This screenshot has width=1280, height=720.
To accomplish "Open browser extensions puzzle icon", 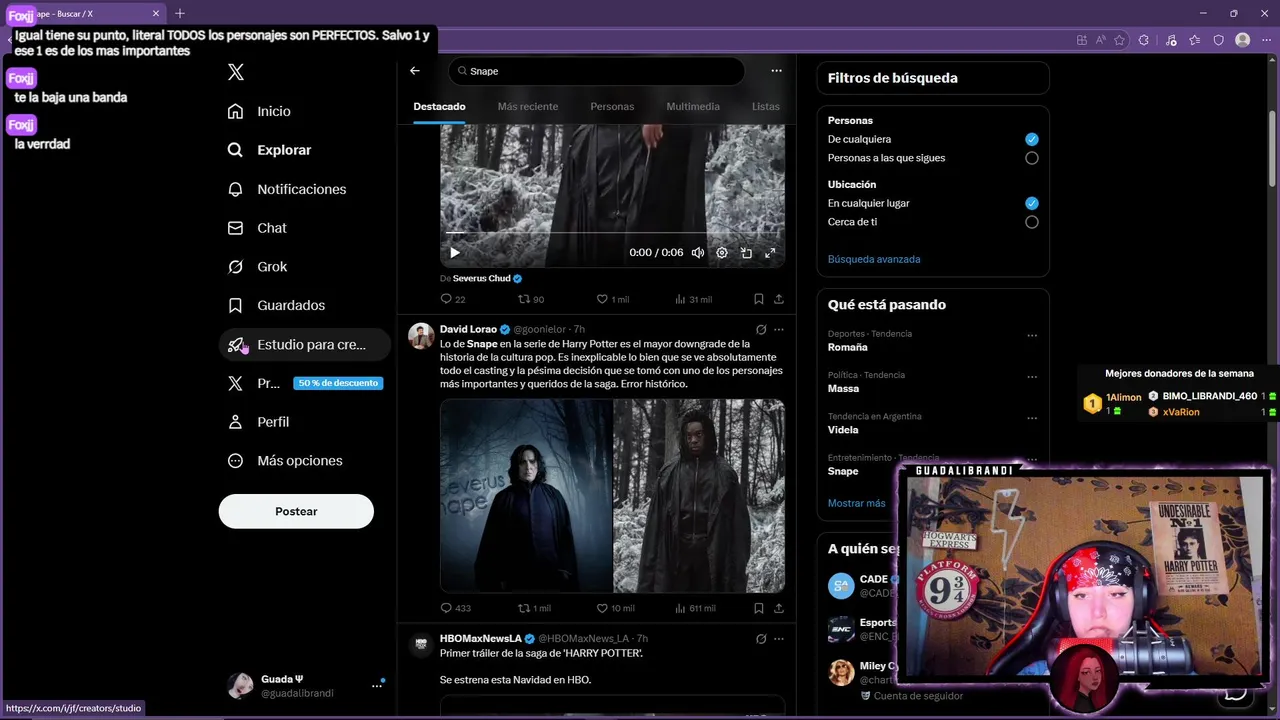I will pyautogui.click(x=1144, y=40).
